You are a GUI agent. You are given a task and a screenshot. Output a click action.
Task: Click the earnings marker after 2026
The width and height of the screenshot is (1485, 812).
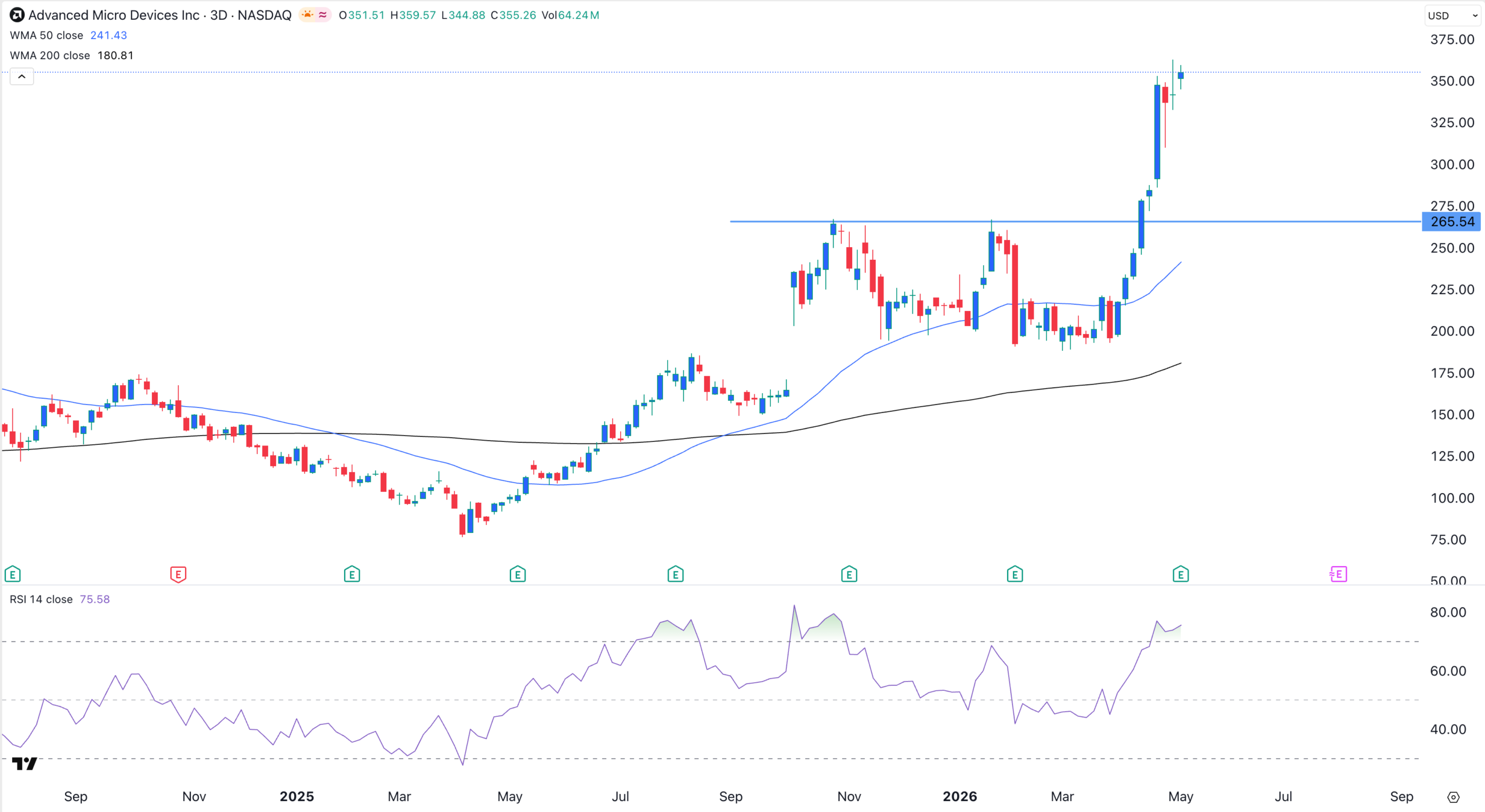pos(1015,574)
